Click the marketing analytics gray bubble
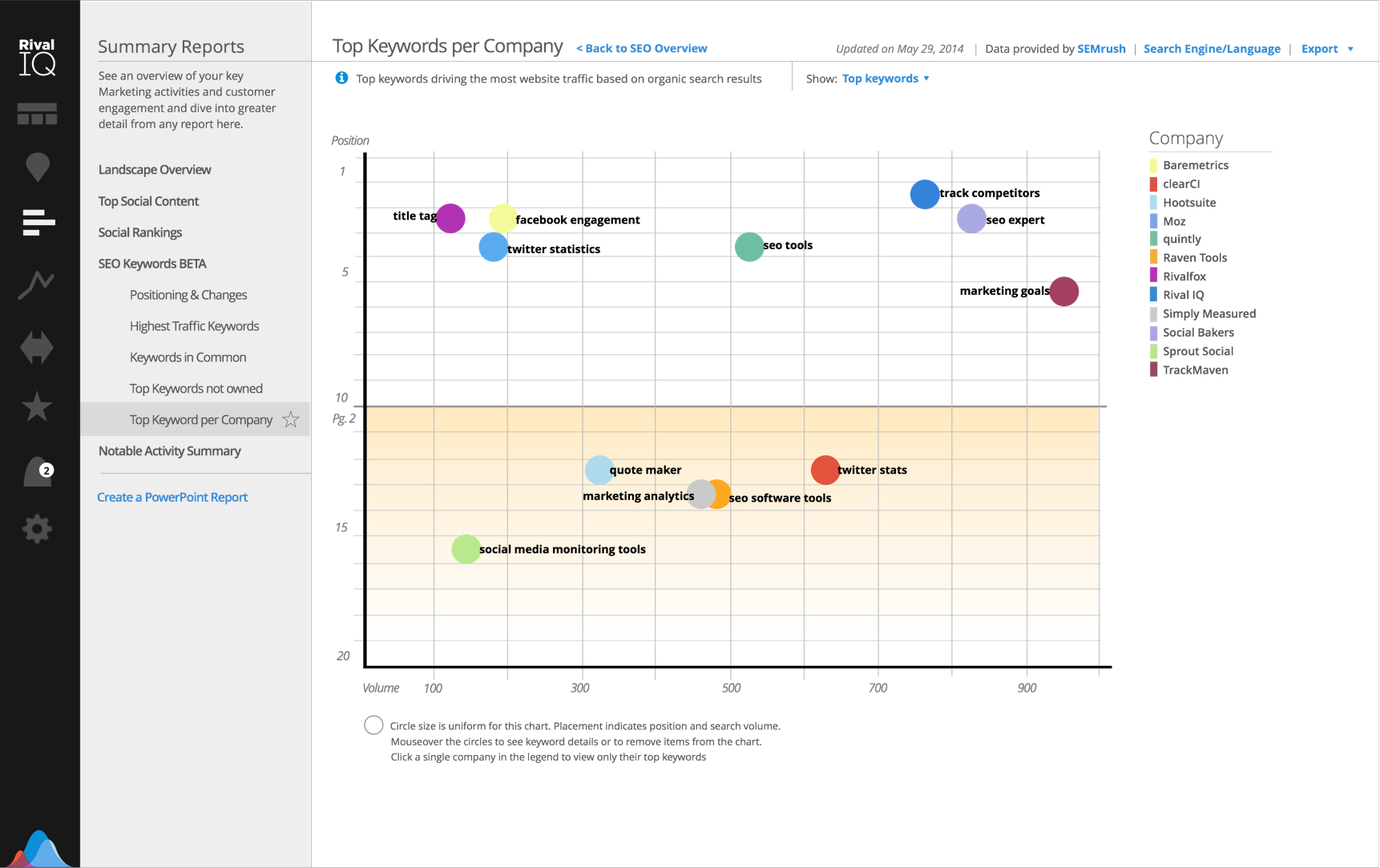The image size is (1380, 868). tap(699, 495)
